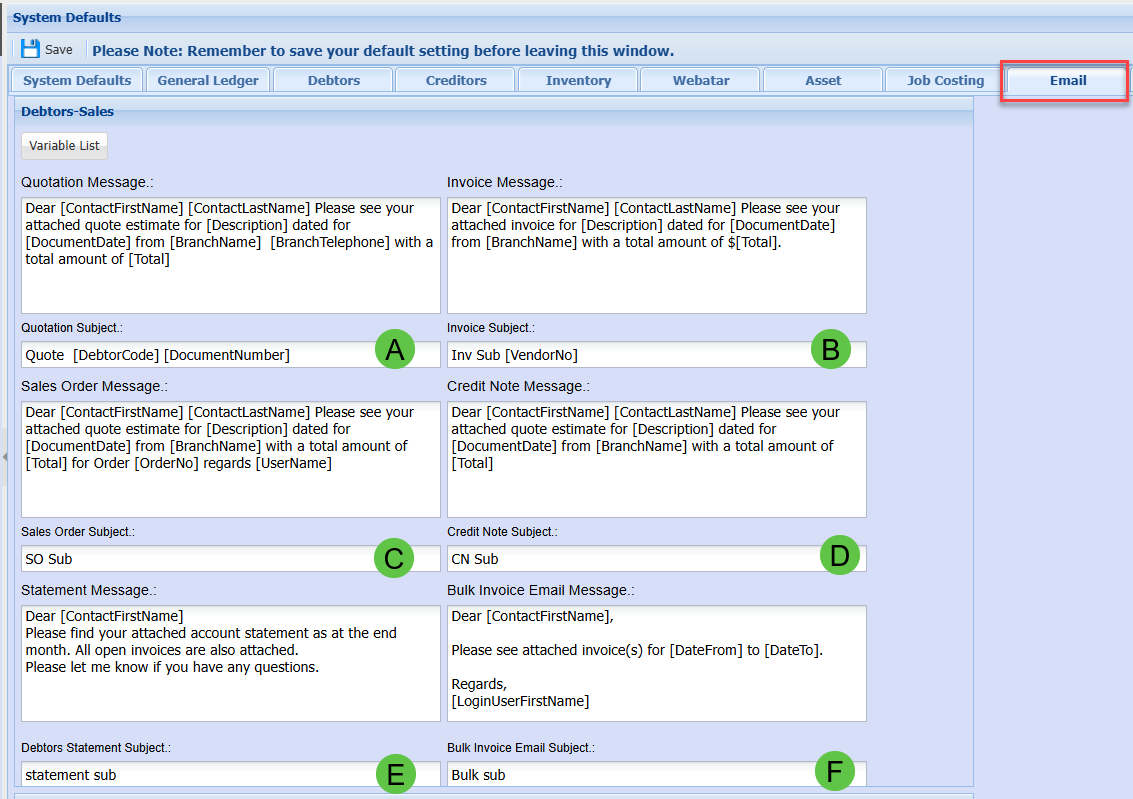Open the Job Costing tab
The height and width of the screenshot is (799, 1133).
click(x=945, y=80)
